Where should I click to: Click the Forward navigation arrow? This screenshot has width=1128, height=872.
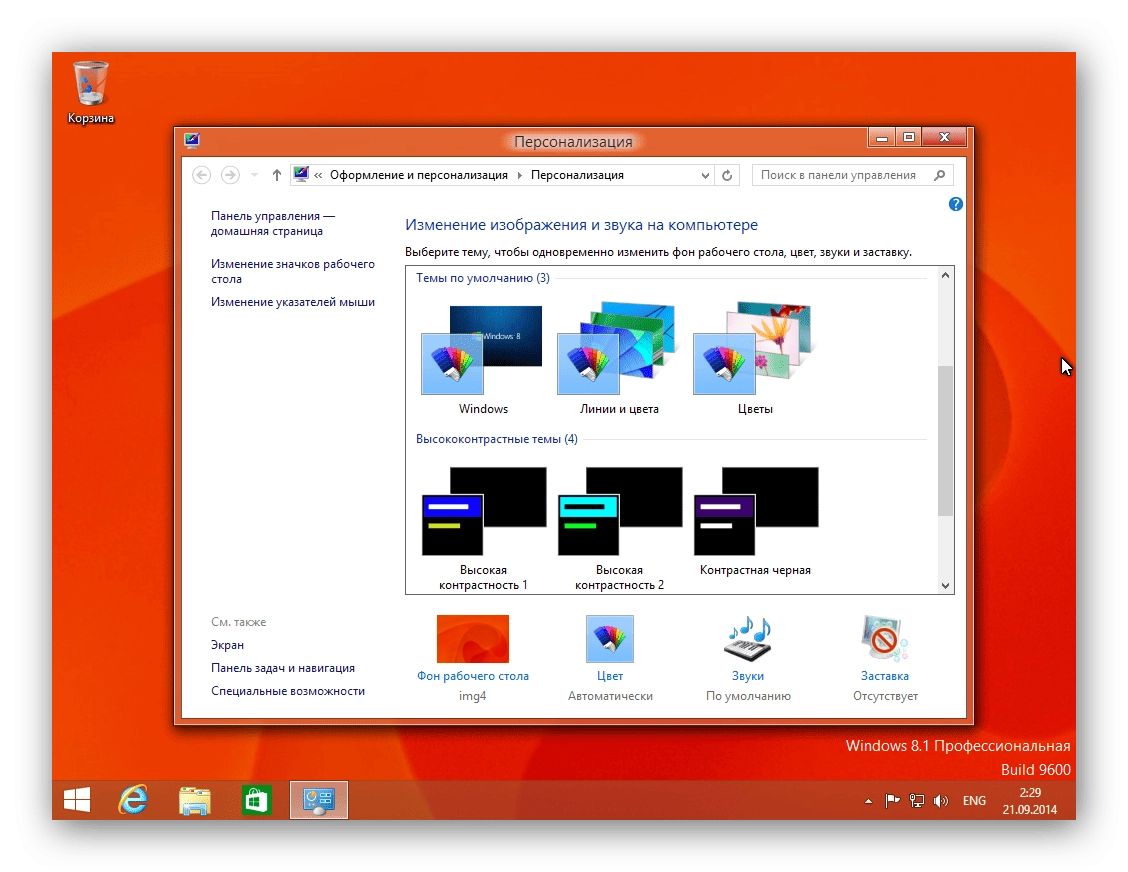coord(230,175)
